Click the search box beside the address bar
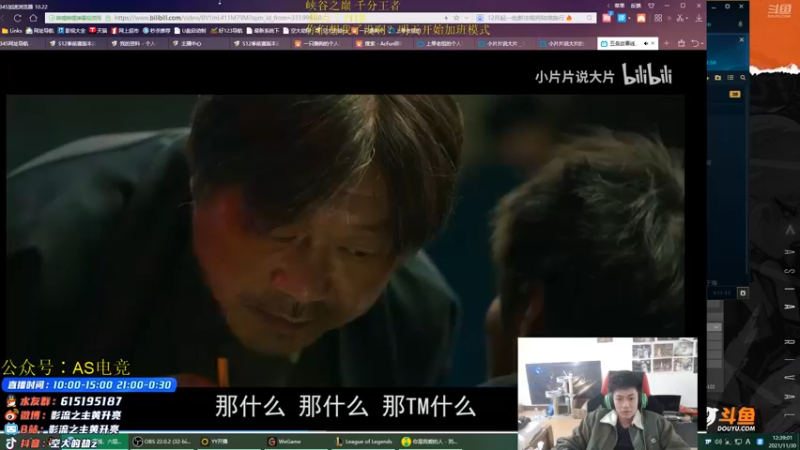The height and width of the screenshot is (450, 800). tap(533, 18)
